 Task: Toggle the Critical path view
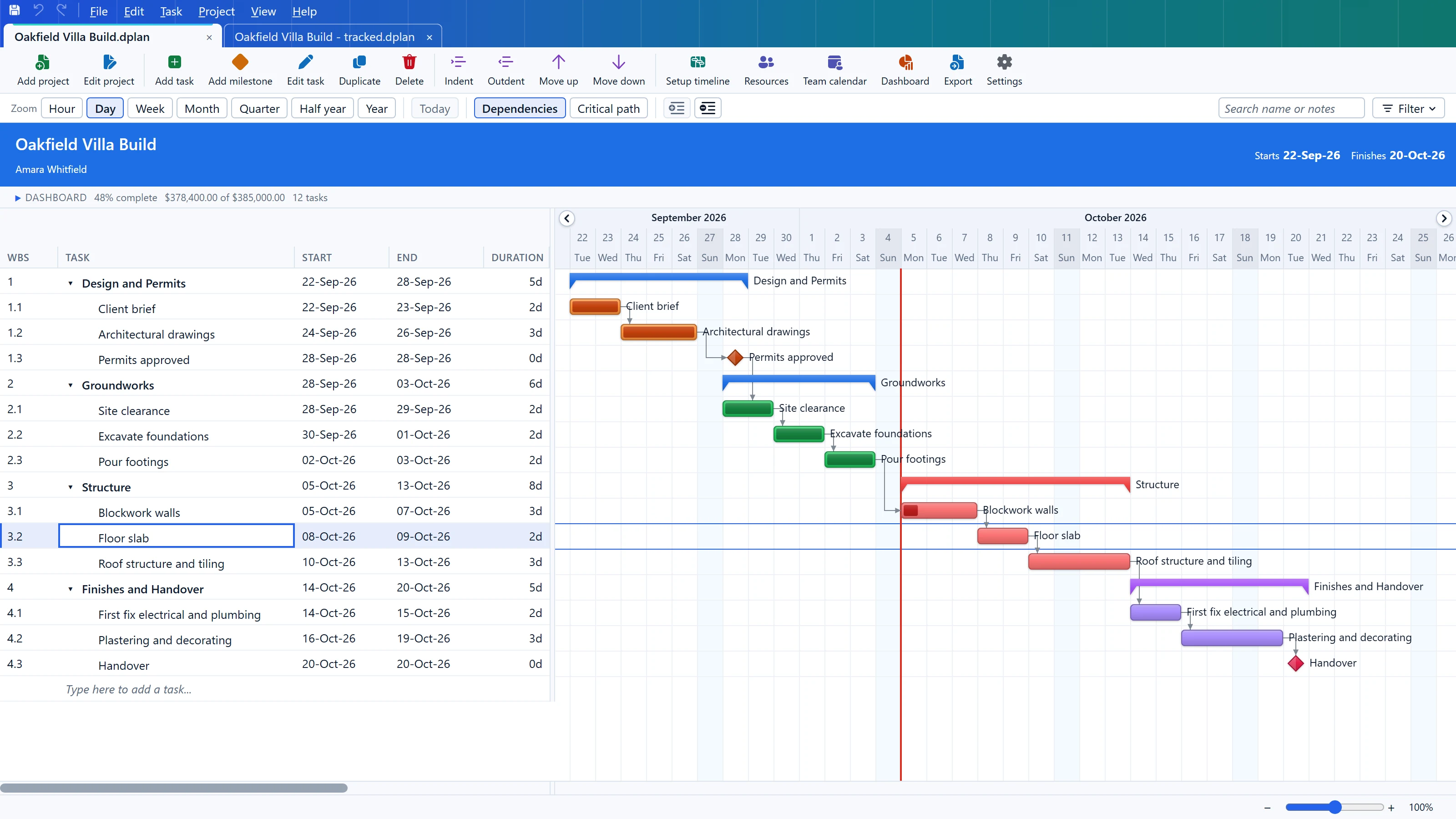(608, 109)
